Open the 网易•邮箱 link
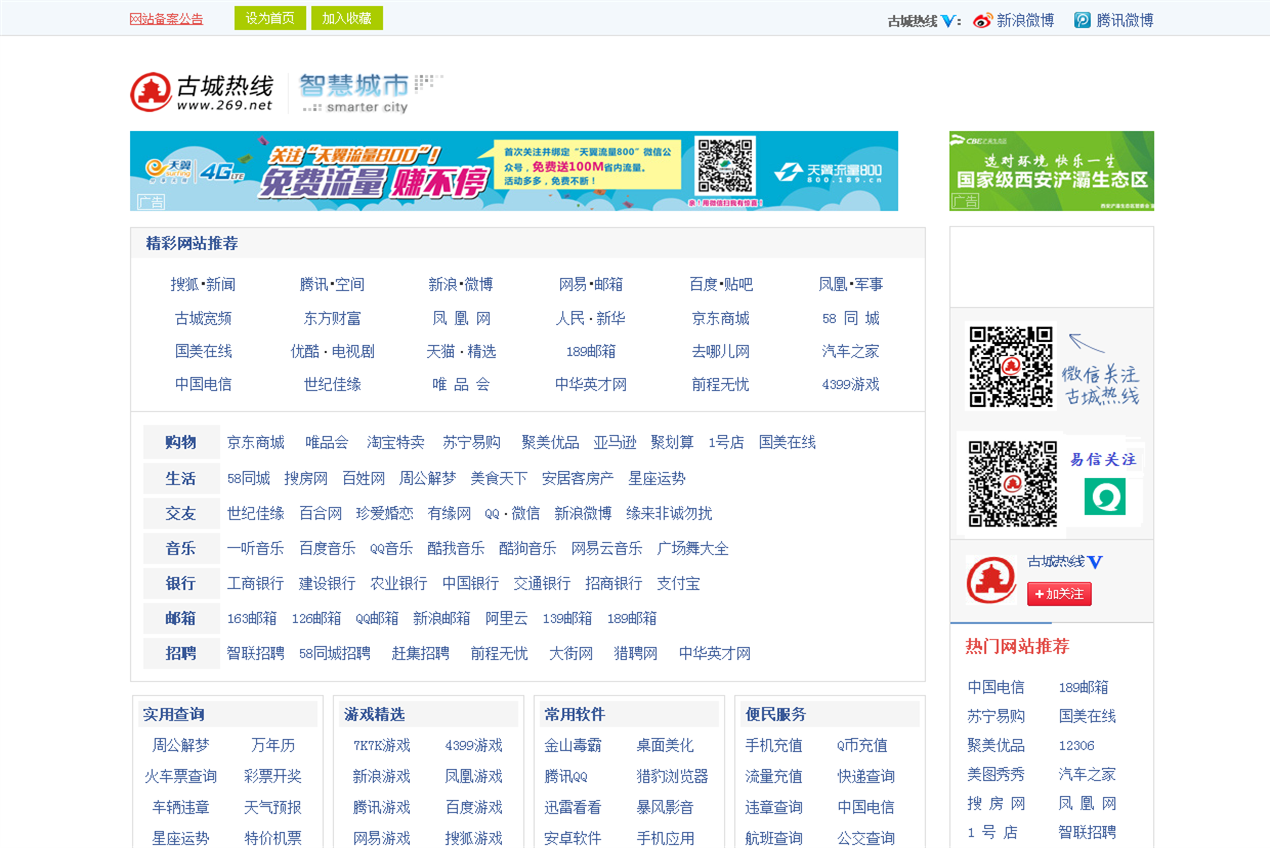 591,285
